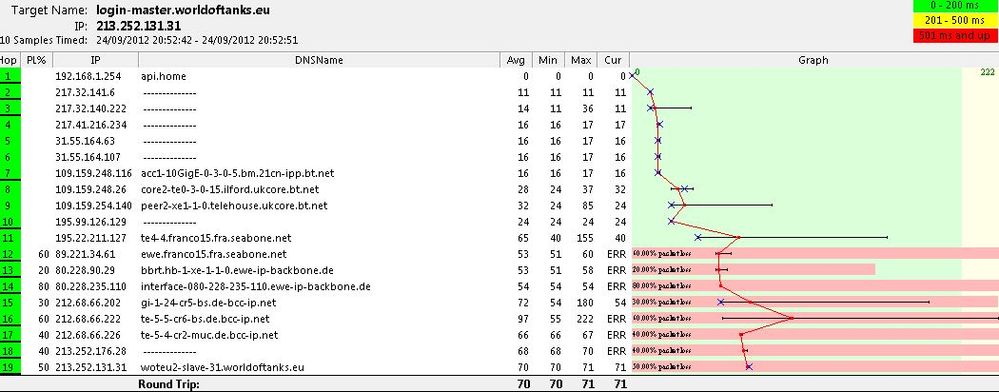Sort by the Min column header
The height and width of the screenshot is (392, 999).
tap(548, 61)
